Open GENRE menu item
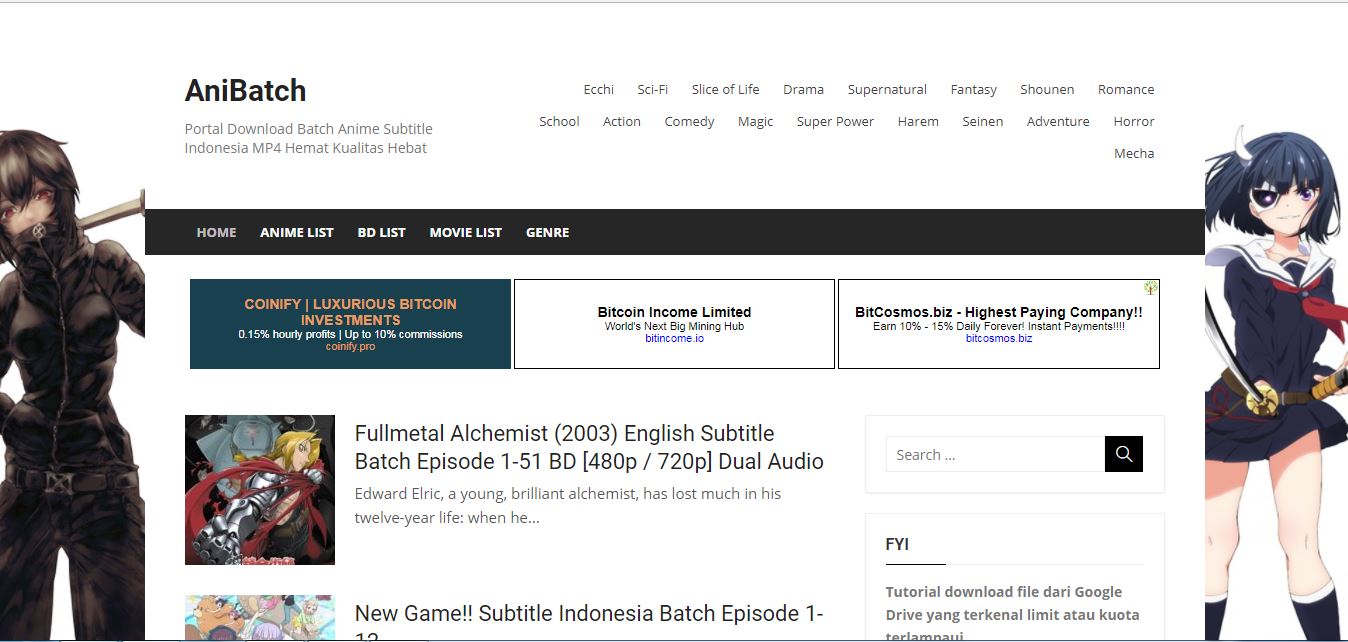Viewport: 1348px width, 642px height. [x=548, y=232]
